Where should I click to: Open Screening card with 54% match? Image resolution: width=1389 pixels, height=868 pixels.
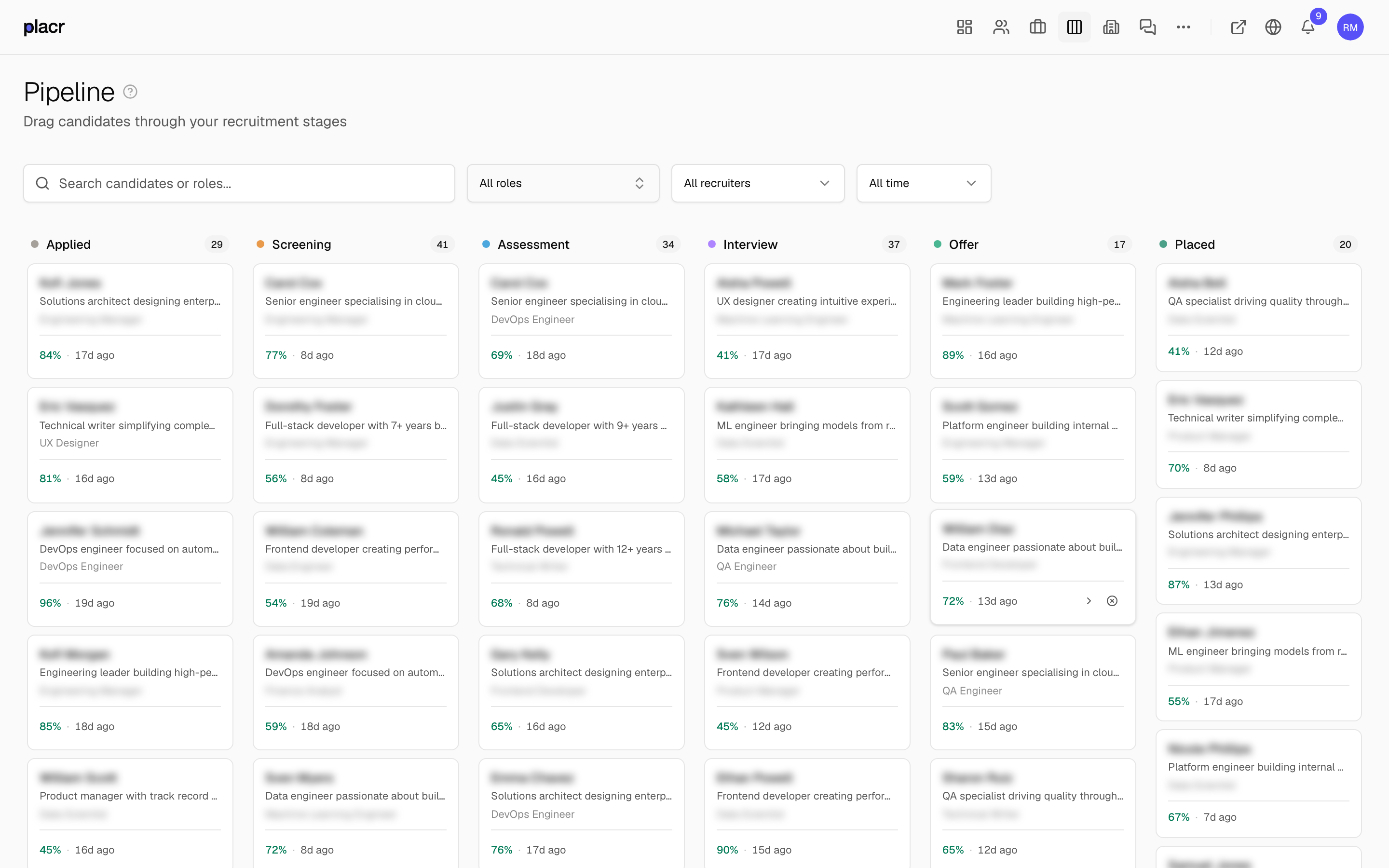click(356, 569)
